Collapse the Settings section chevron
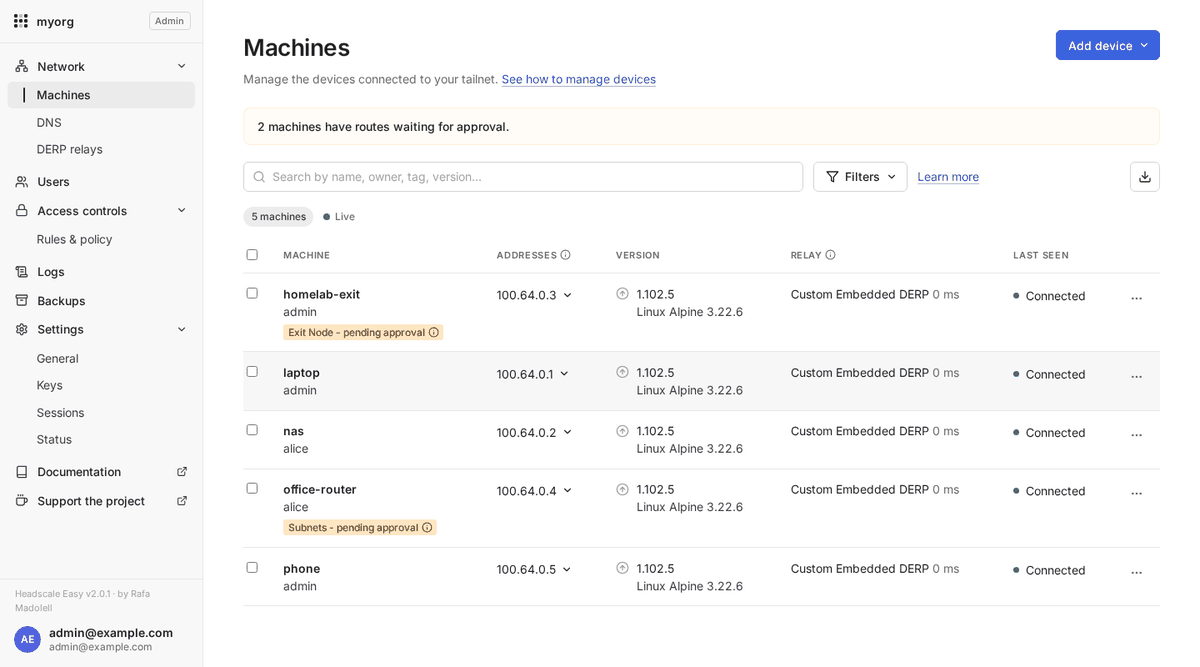The height and width of the screenshot is (667, 1200). pos(182,329)
